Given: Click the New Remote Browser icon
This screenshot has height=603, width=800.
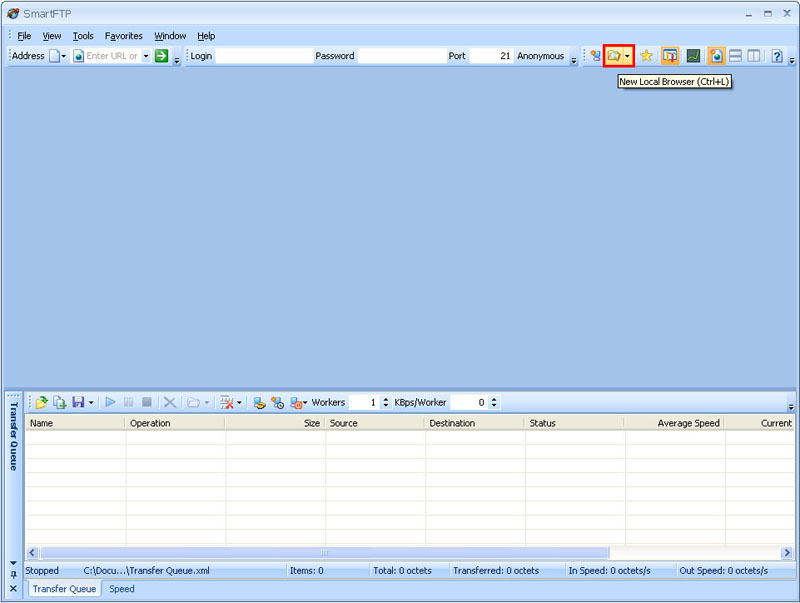Looking at the screenshot, I should (595, 56).
